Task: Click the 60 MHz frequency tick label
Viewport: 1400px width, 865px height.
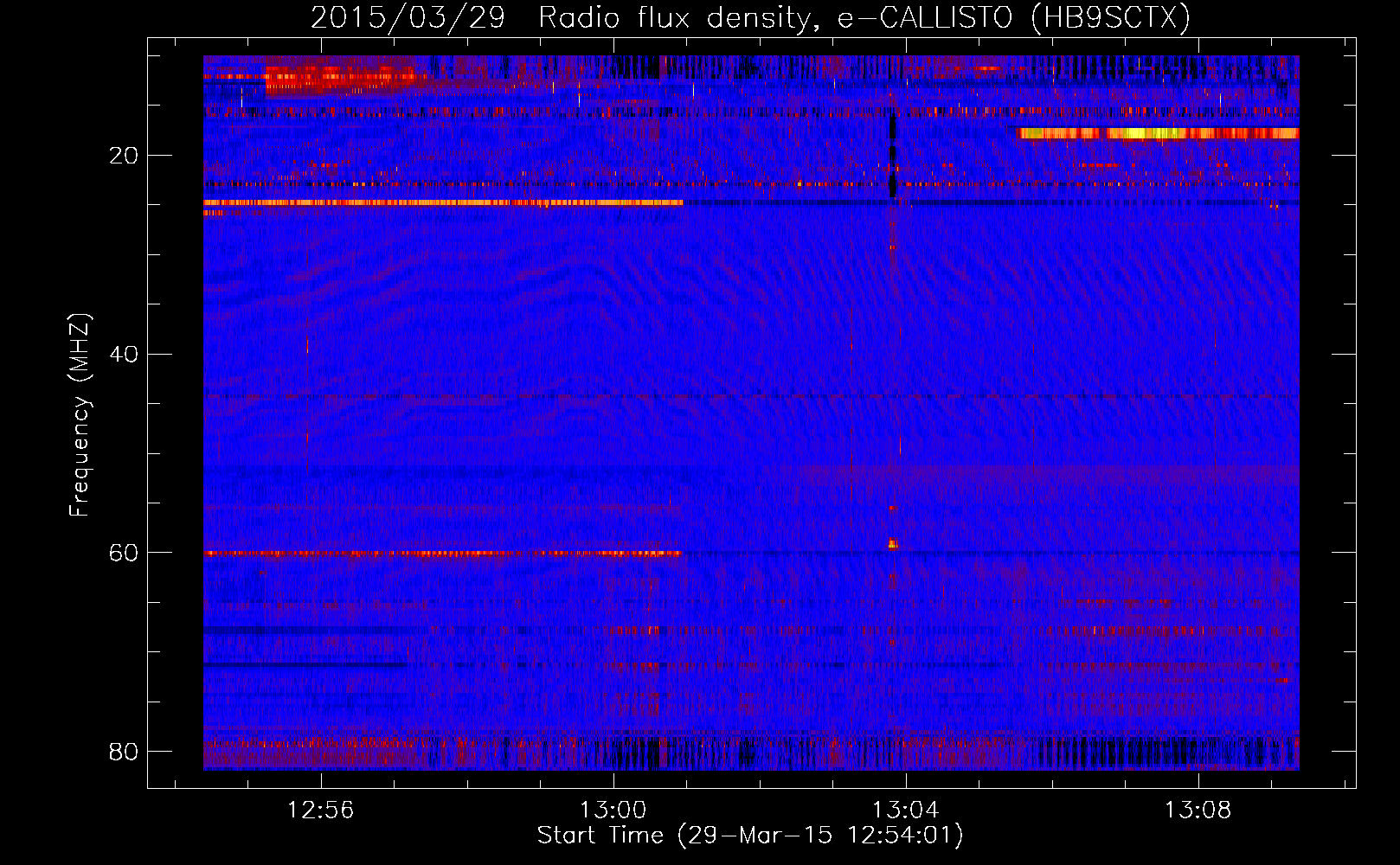Action: [x=124, y=552]
